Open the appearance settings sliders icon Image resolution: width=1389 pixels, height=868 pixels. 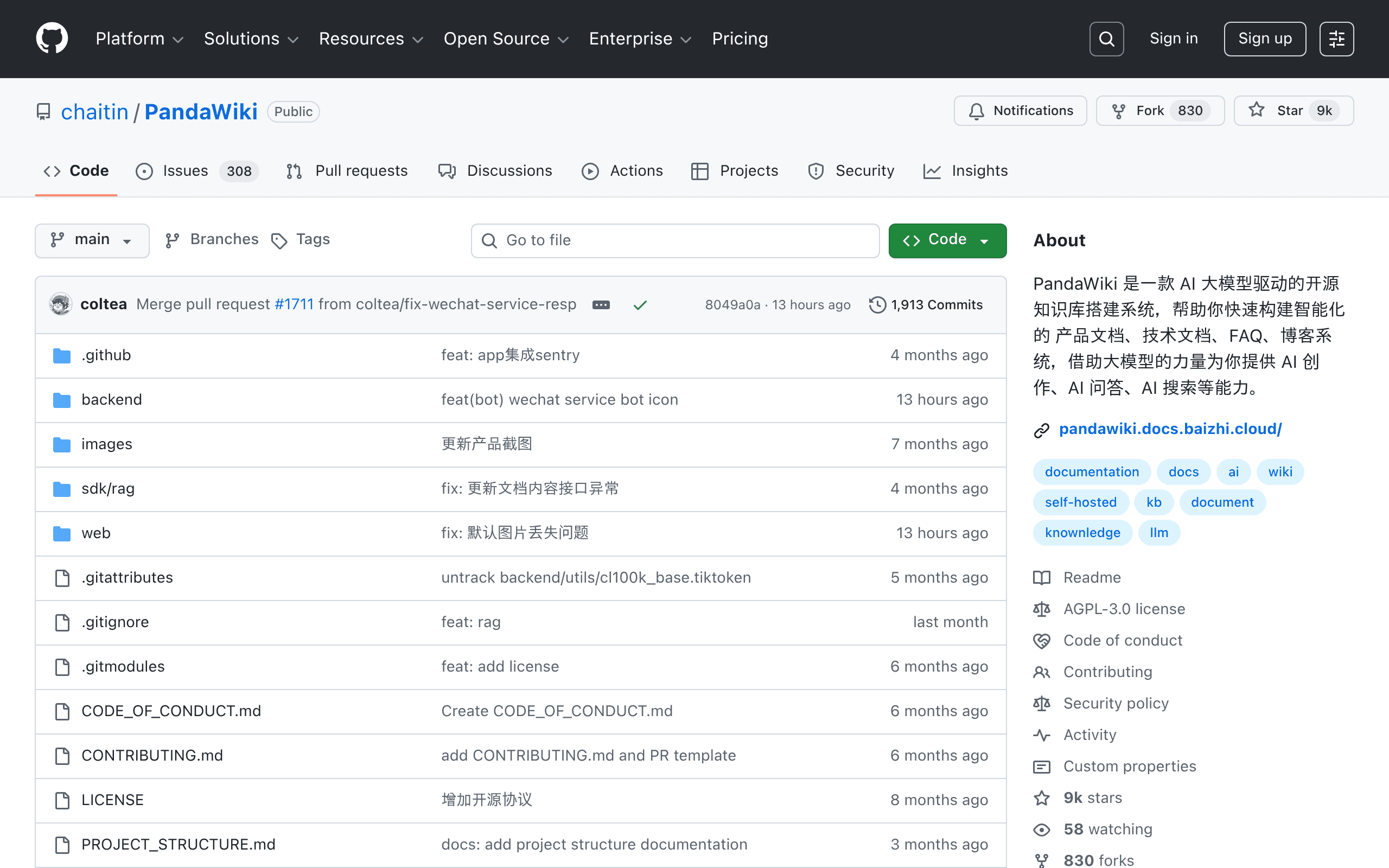(x=1336, y=39)
